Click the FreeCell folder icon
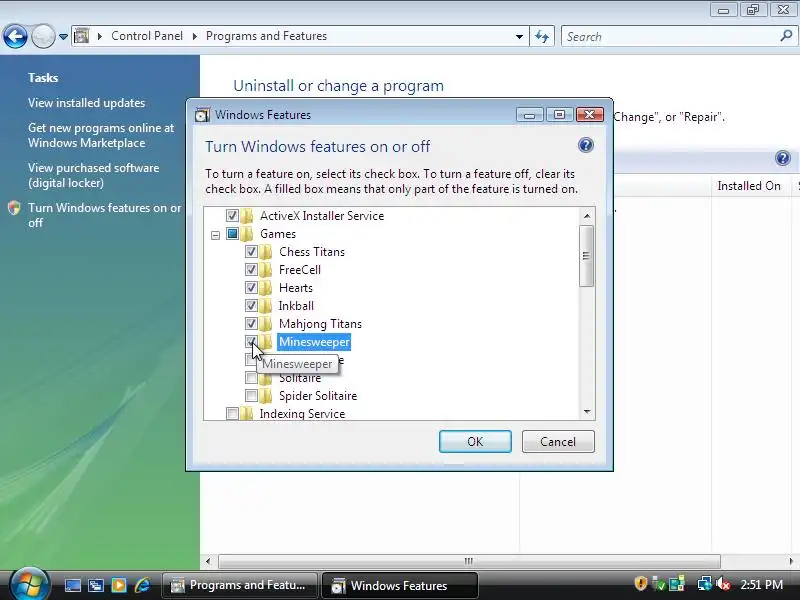The height and width of the screenshot is (600, 800). tap(266, 269)
